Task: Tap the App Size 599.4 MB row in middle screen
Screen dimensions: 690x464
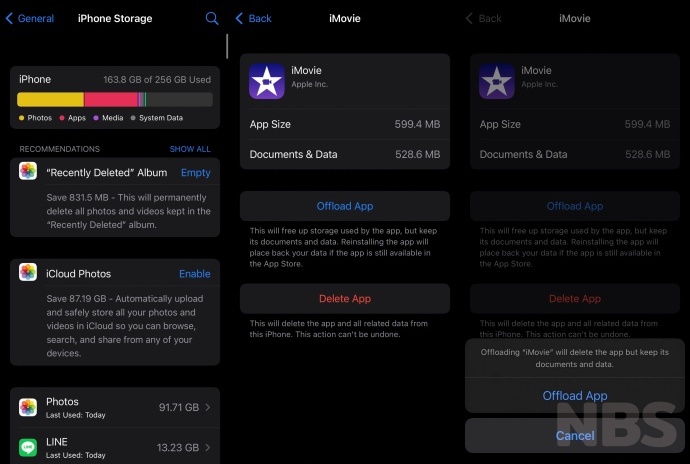Action: (345, 124)
